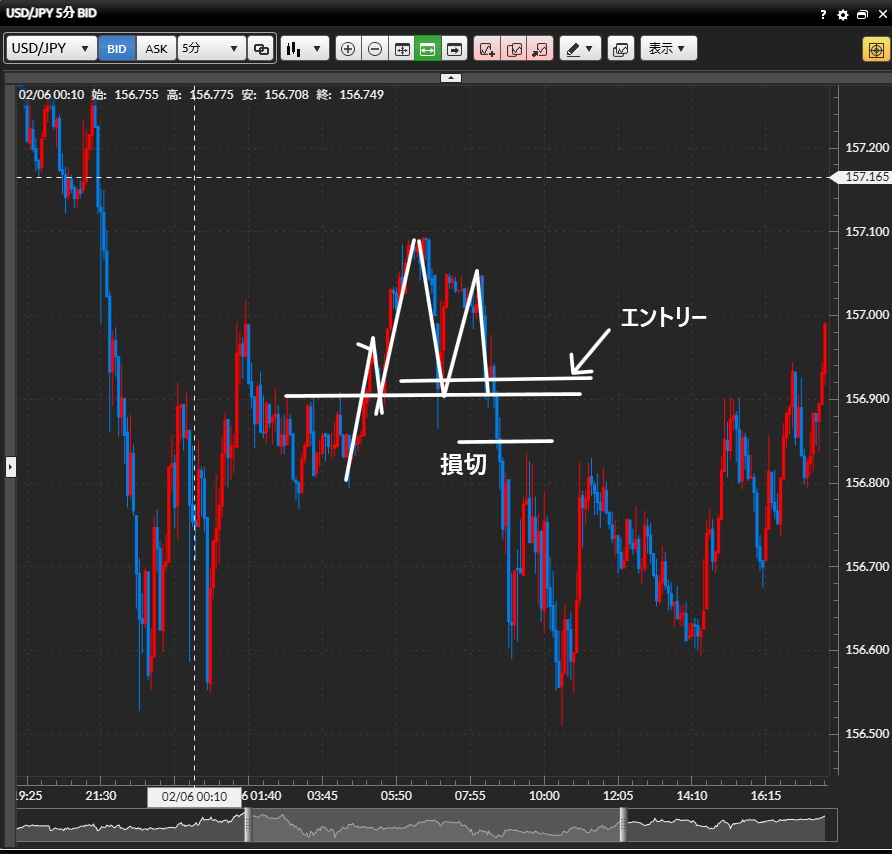Open the USD/JPY currency pair dropdown
This screenshot has width=892, height=854.
coord(52,48)
